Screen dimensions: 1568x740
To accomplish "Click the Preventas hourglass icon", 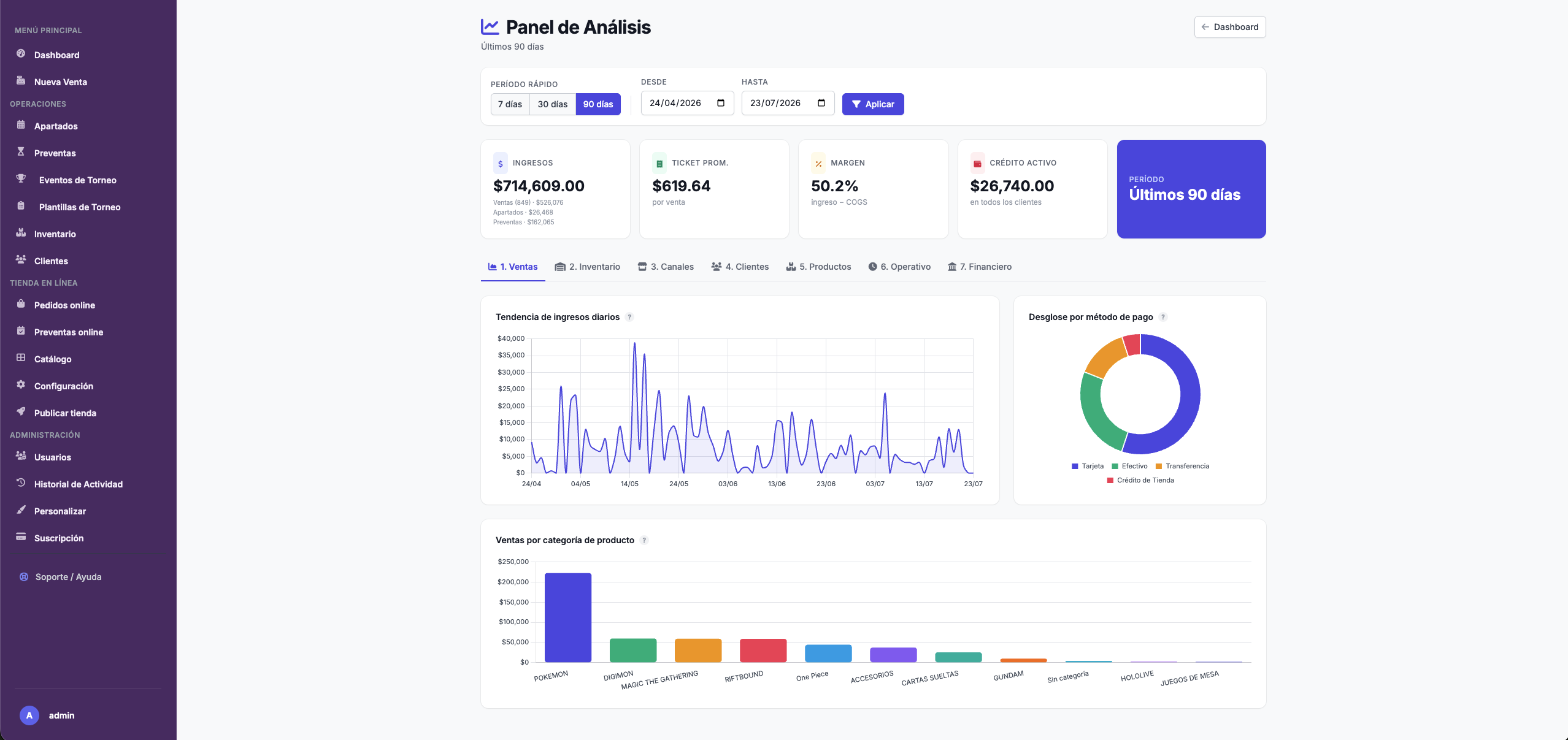I will pyautogui.click(x=21, y=152).
